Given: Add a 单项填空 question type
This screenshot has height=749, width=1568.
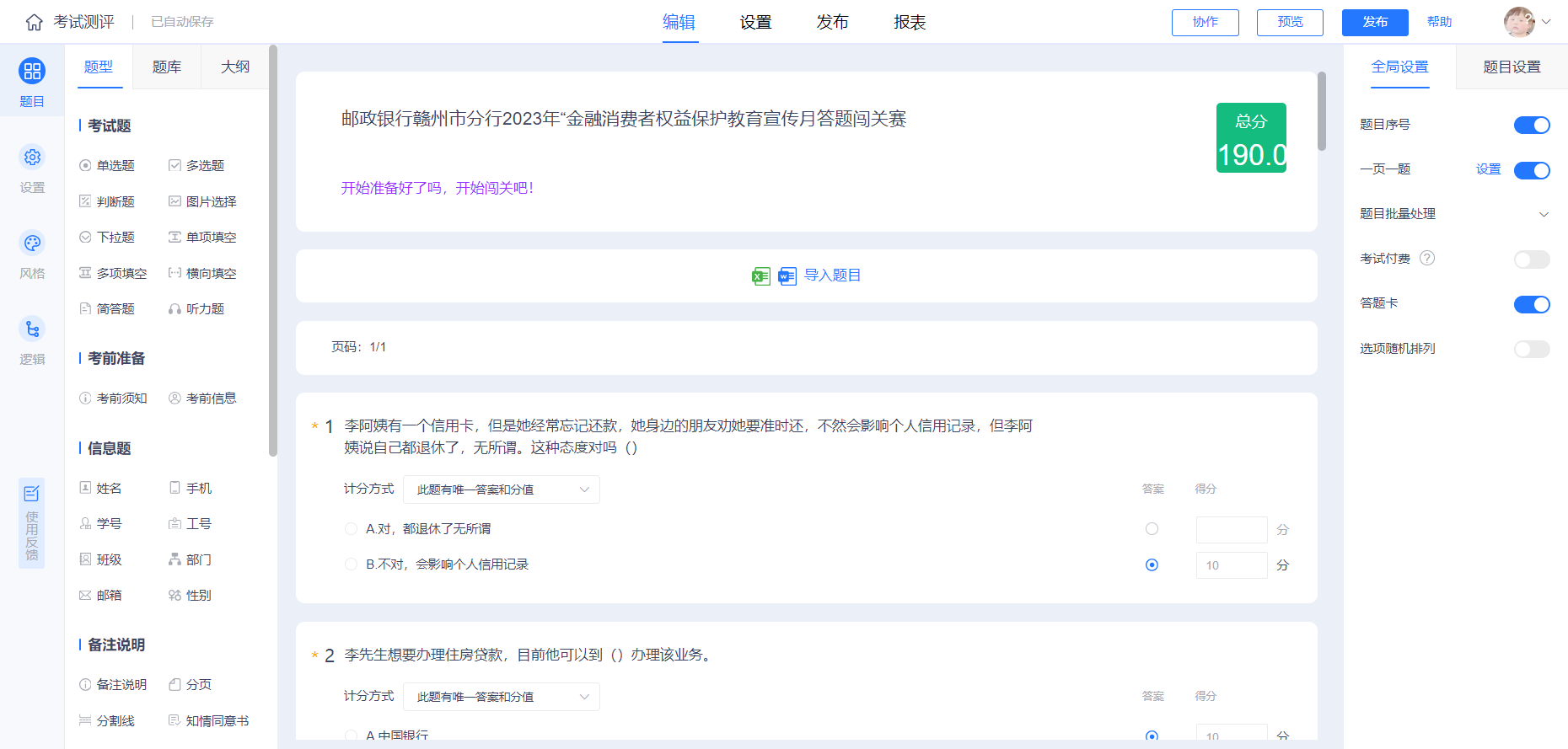Looking at the screenshot, I should [202, 238].
